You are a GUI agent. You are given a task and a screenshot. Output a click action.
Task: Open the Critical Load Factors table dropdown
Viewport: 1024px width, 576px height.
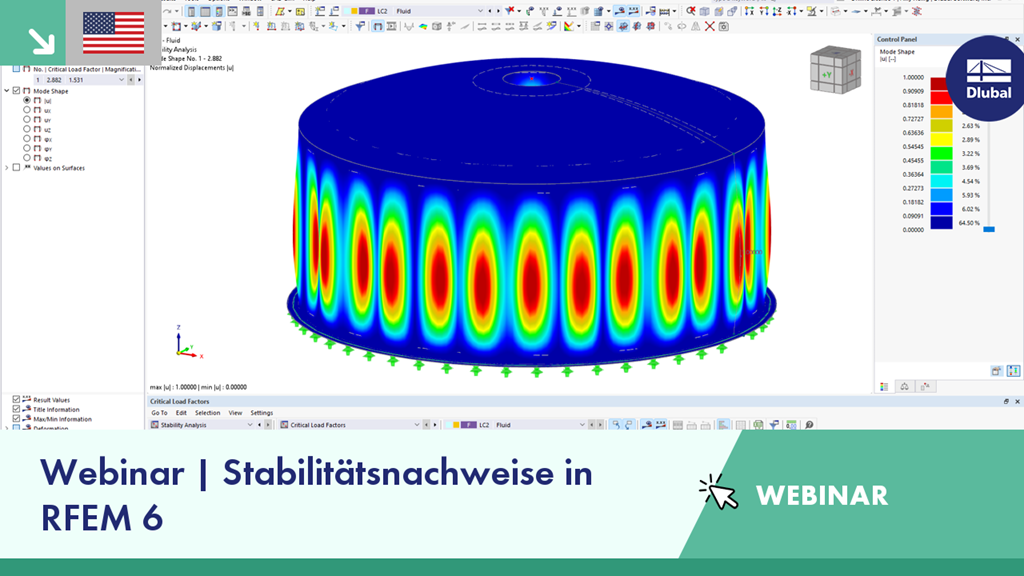417,424
